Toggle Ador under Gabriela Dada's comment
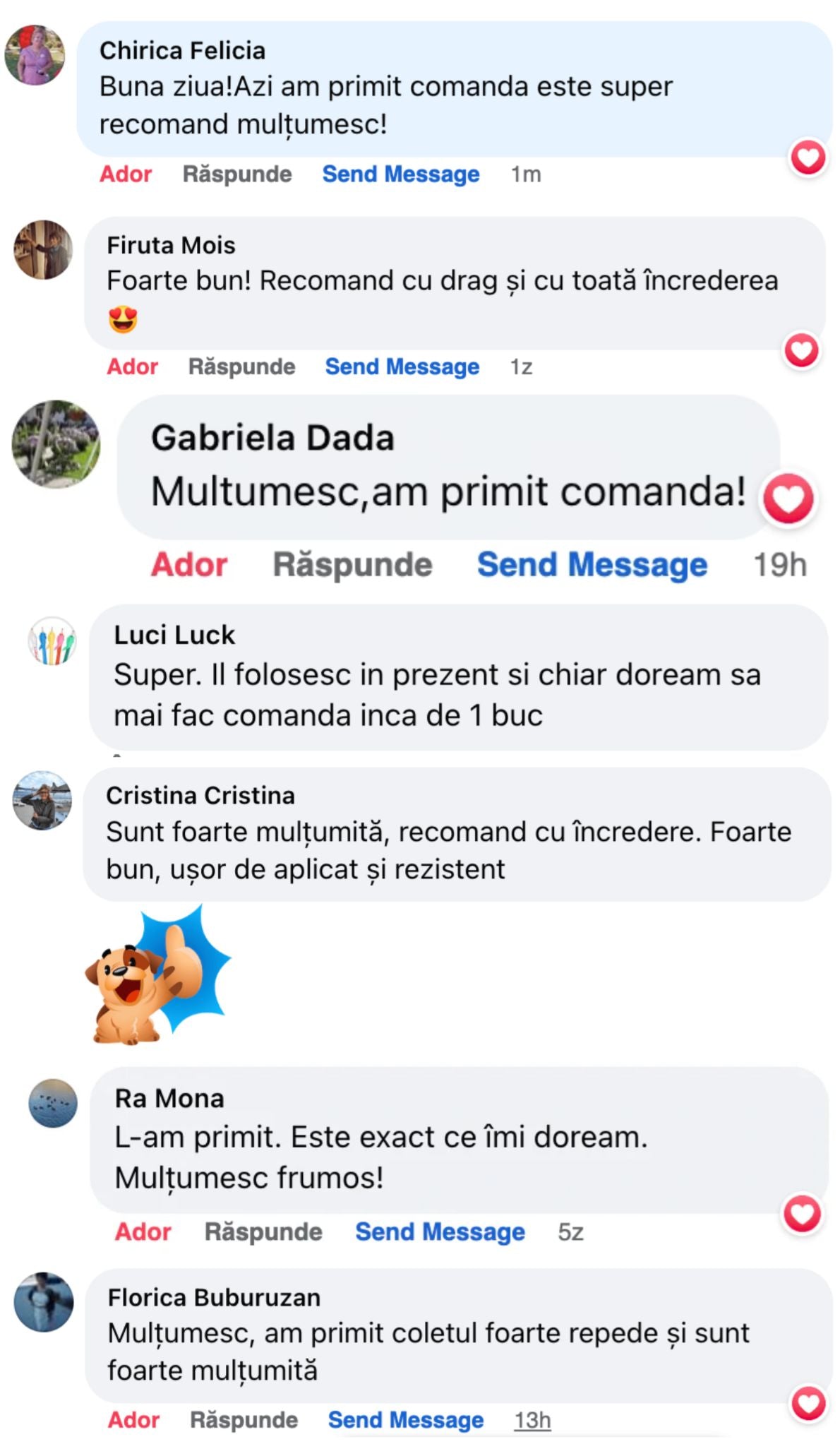The image size is (840, 1444). click(189, 565)
